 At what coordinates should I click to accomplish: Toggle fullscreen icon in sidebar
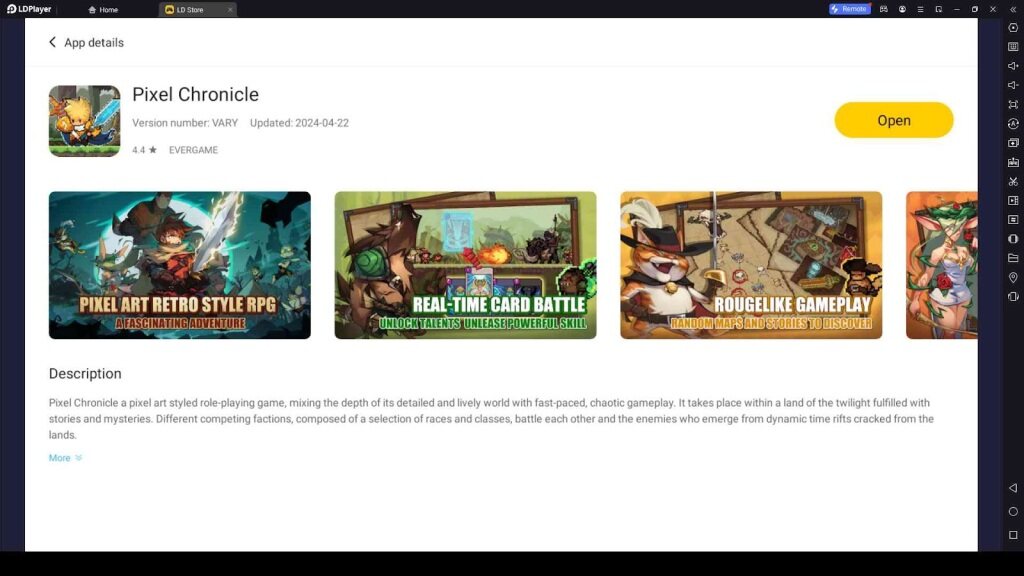tap(1013, 104)
